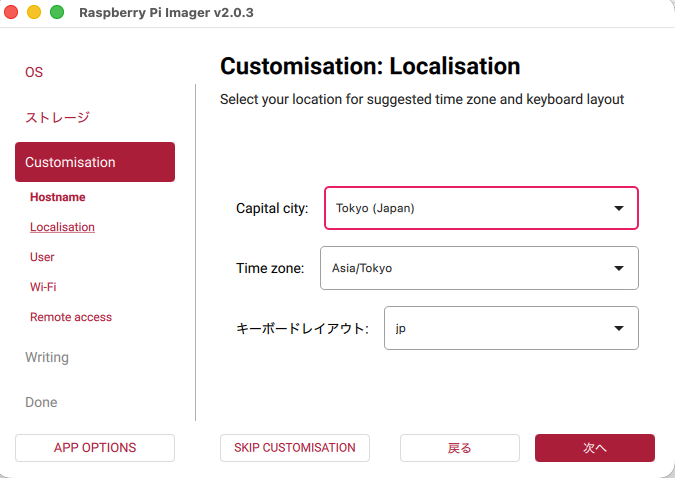Jump to the User settings sub-step
Screen dimensions: 675x478
coord(42,257)
